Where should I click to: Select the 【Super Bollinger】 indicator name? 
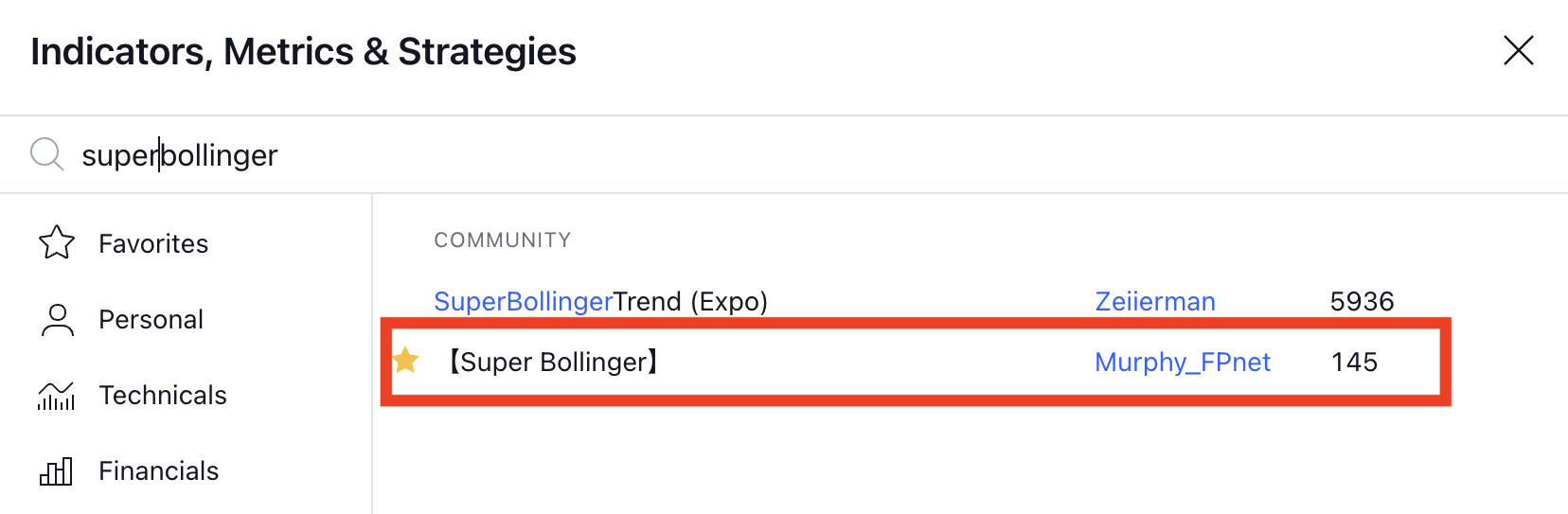(x=553, y=362)
